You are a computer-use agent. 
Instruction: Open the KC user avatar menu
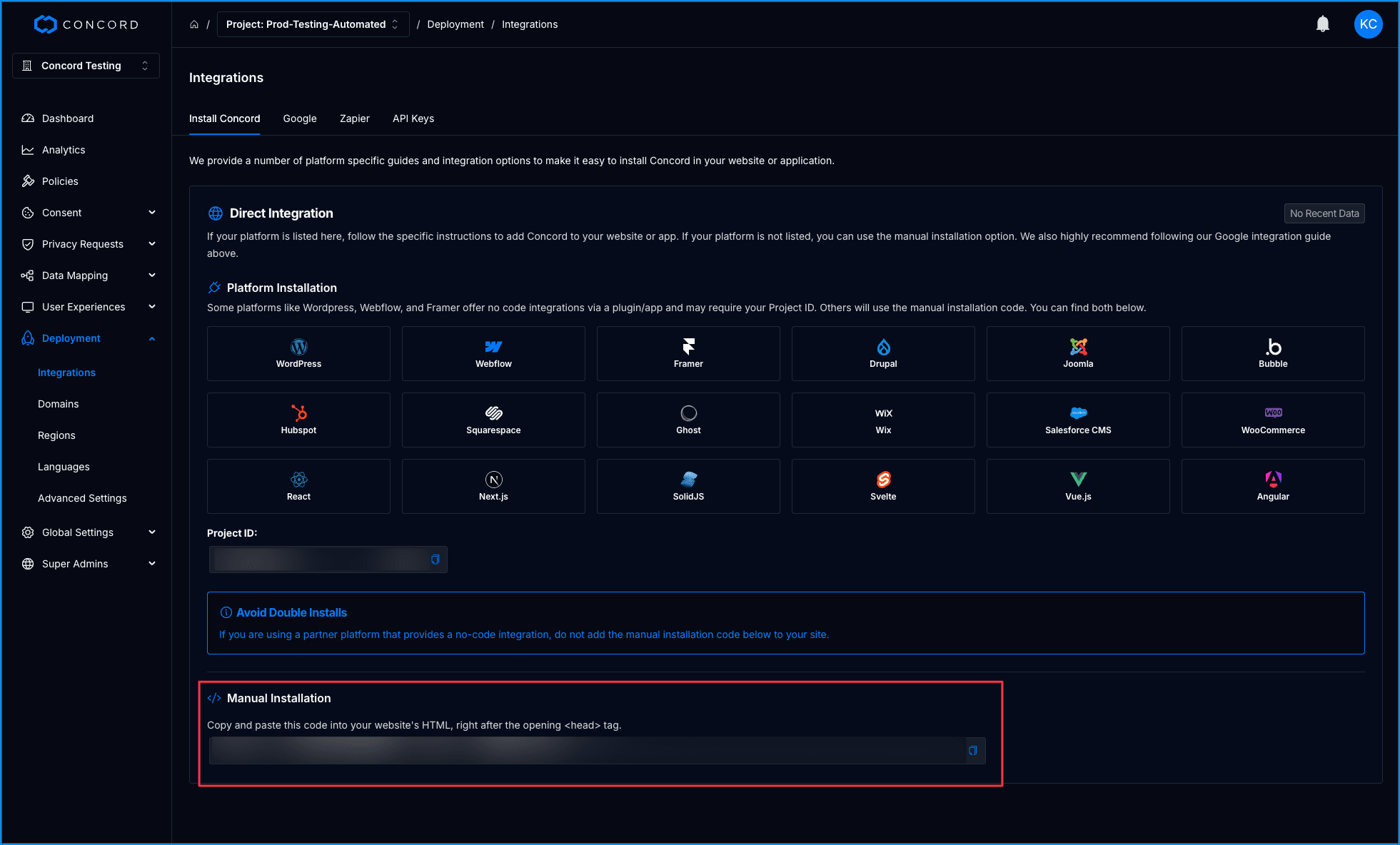pos(1368,24)
